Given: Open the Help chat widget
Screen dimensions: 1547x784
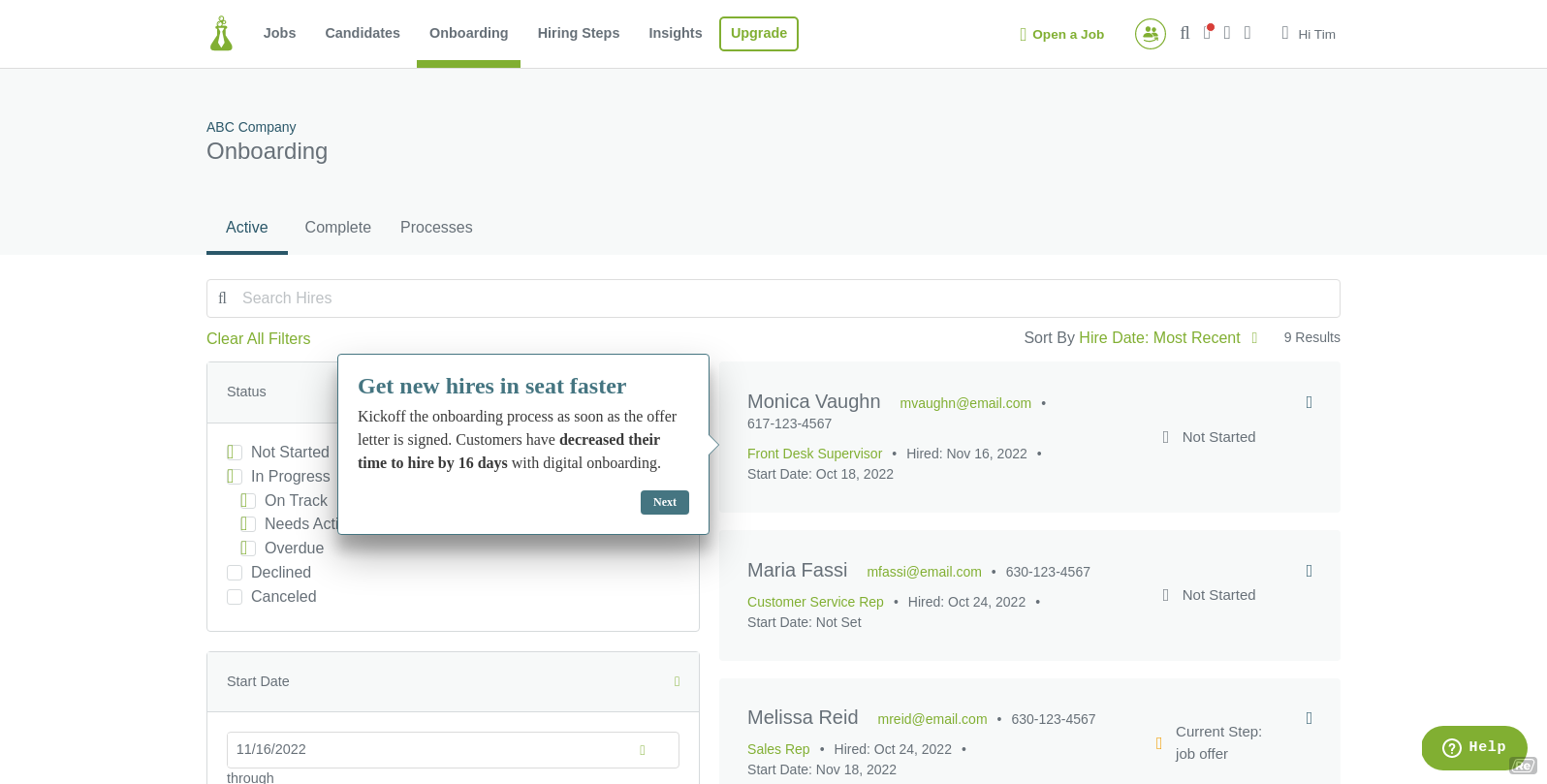Looking at the screenshot, I should point(1473,747).
